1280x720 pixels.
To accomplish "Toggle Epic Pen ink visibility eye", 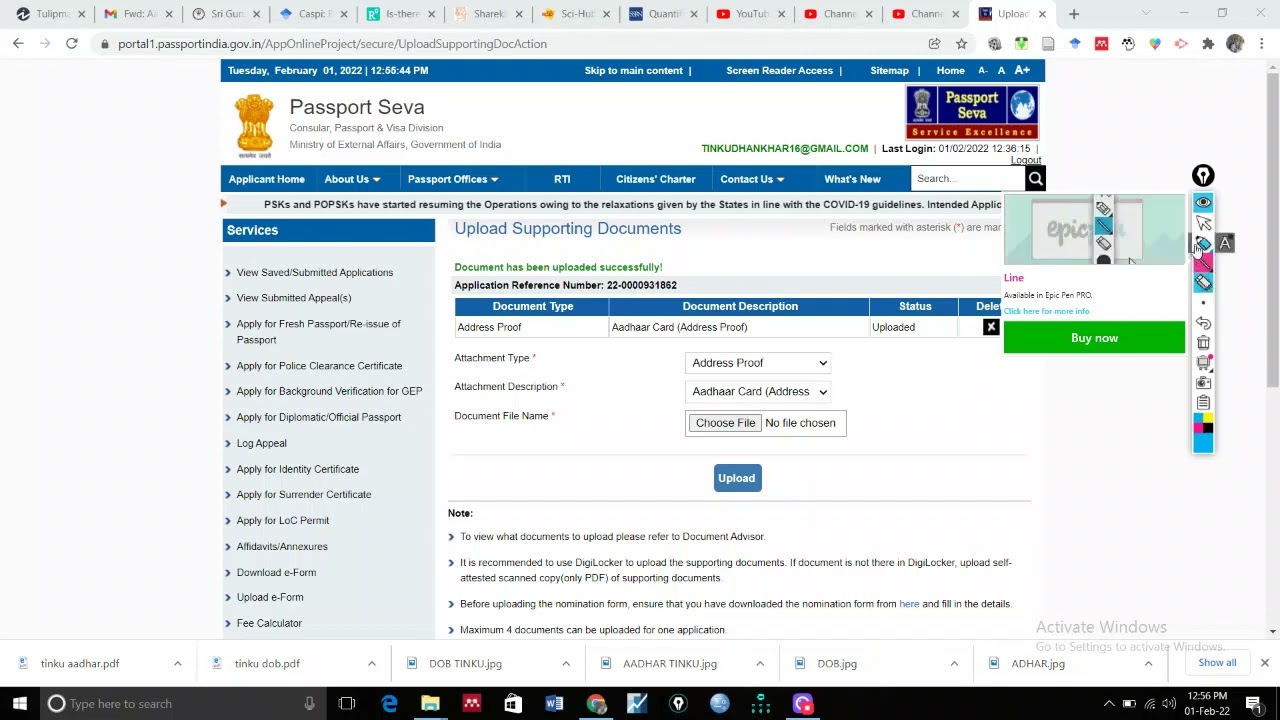I will 1203,202.
